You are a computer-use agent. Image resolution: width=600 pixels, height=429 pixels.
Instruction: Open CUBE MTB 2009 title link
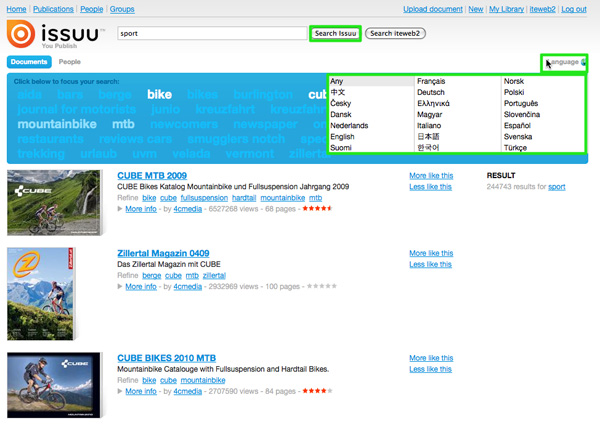point(152,176)
